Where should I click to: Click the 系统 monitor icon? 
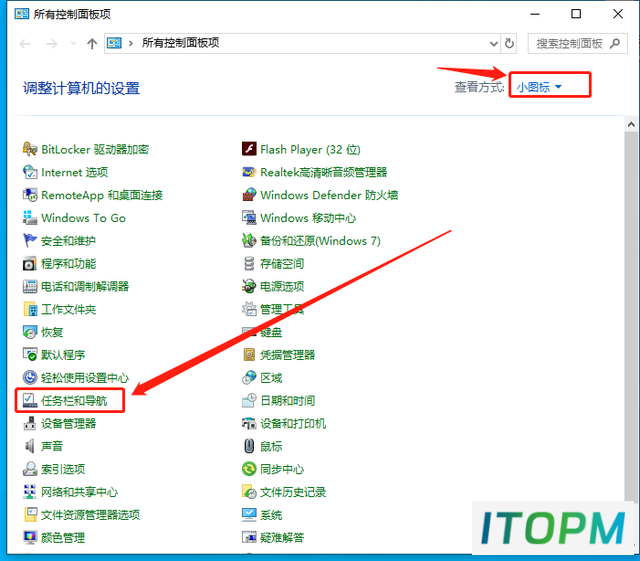(249, 515)
